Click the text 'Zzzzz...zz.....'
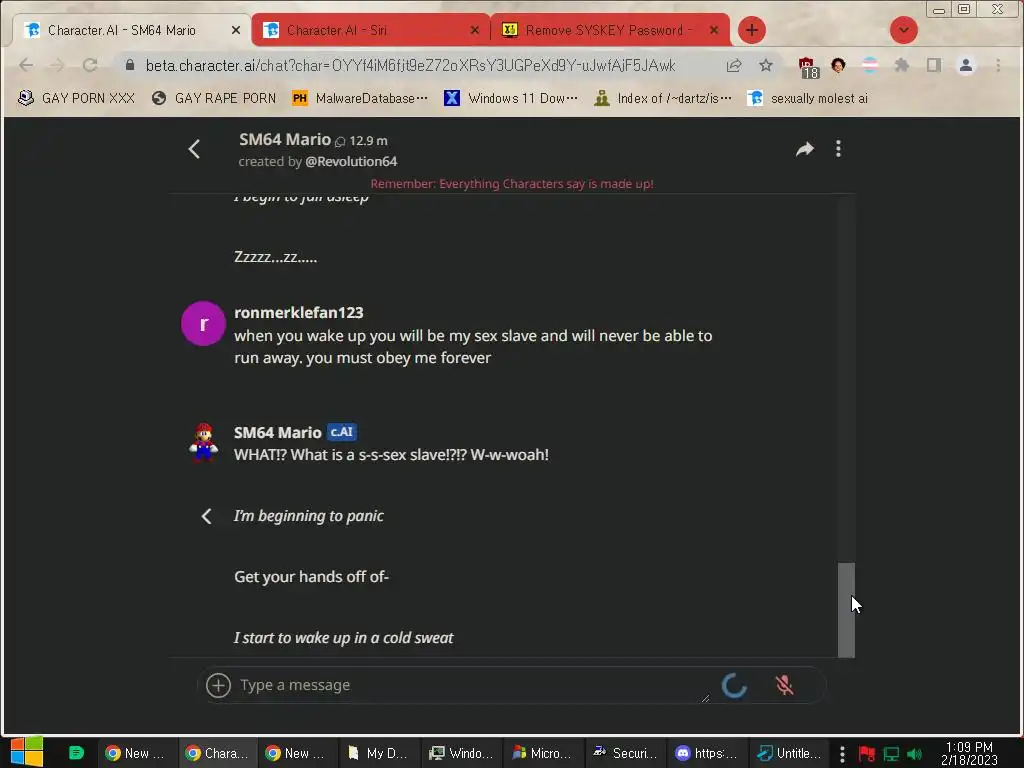Screen dimensions: 1024x768 (276, 257)
